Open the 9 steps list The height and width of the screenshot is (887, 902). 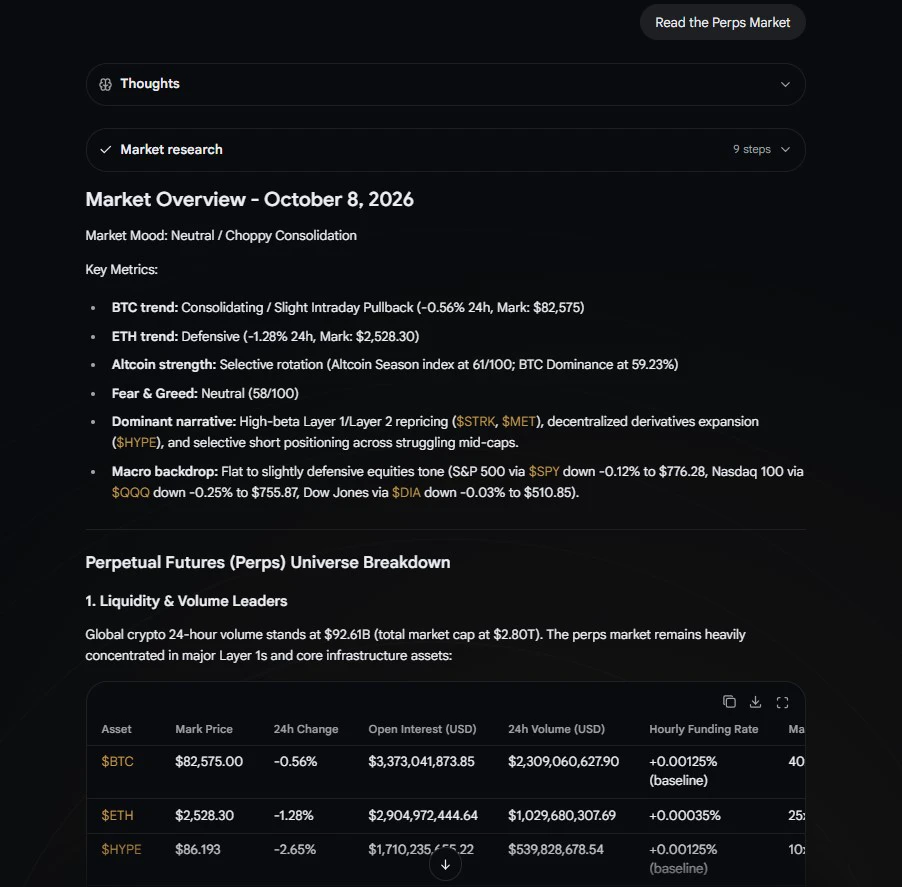click(x=752, y=150)
